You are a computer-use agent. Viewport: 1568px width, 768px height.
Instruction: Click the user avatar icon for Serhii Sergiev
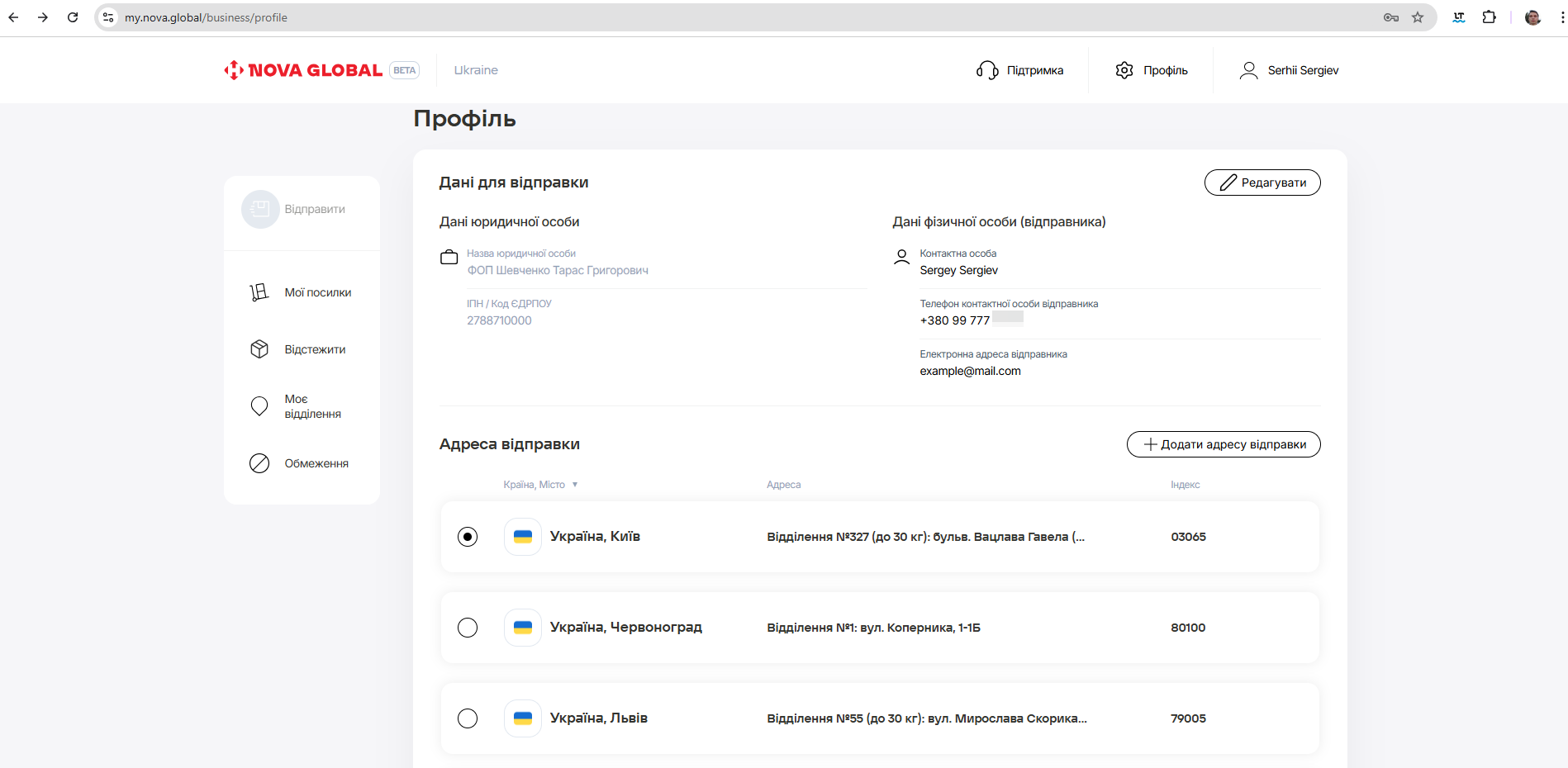tap(1248, 70)
